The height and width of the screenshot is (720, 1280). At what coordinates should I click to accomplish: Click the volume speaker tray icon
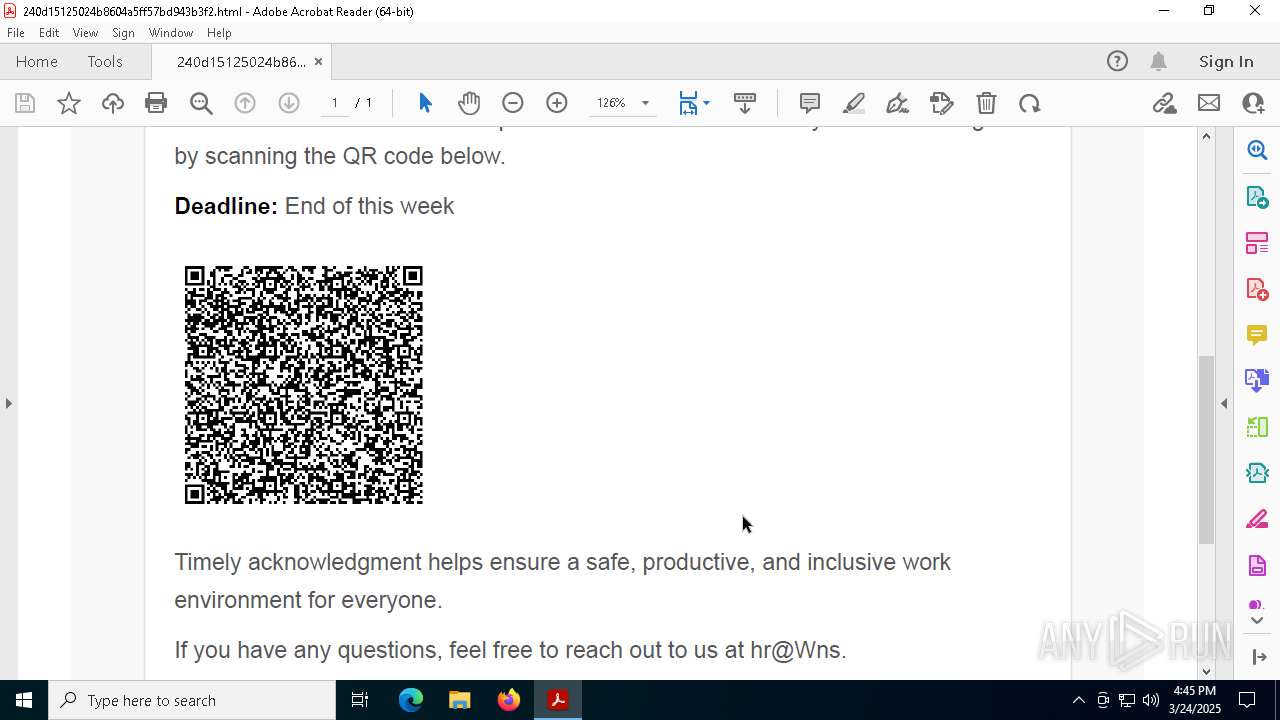(x=1151, y=700)
